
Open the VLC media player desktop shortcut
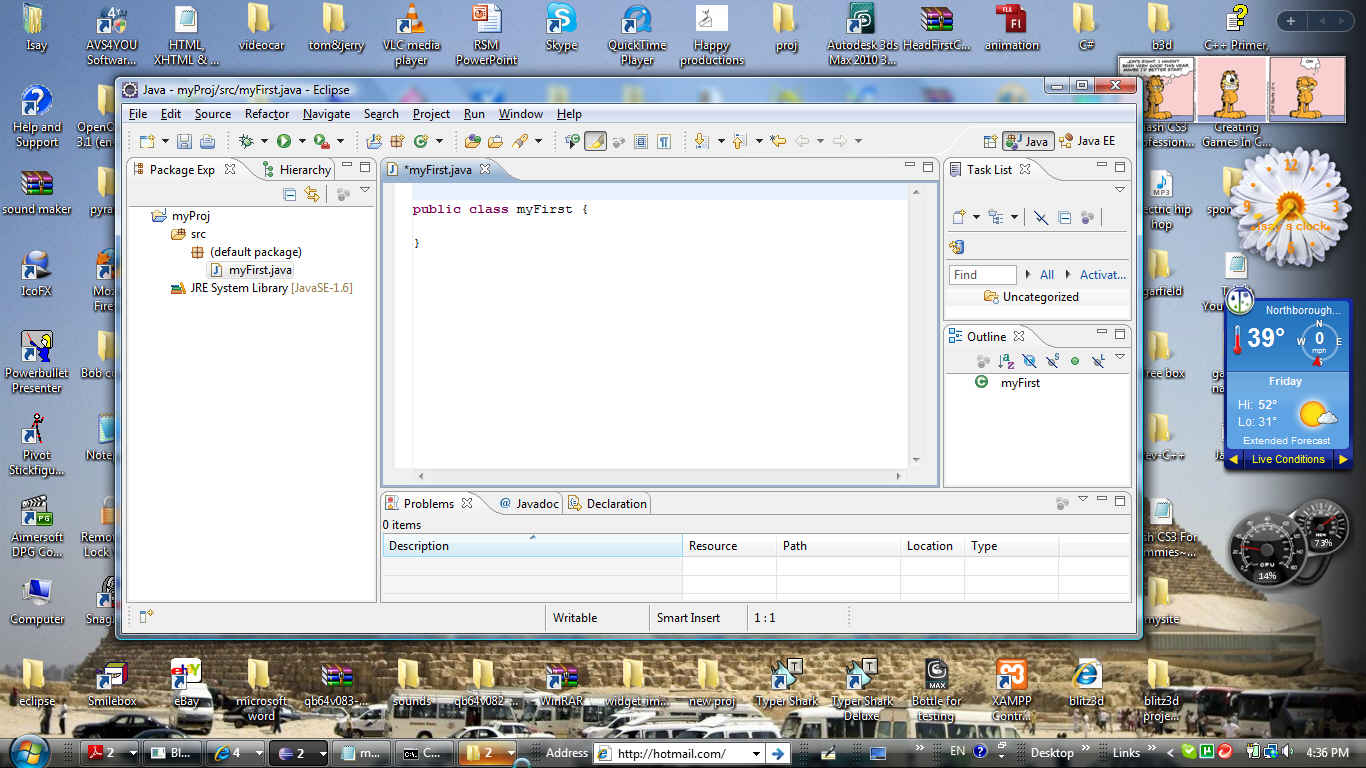click(x=411, y=34)
